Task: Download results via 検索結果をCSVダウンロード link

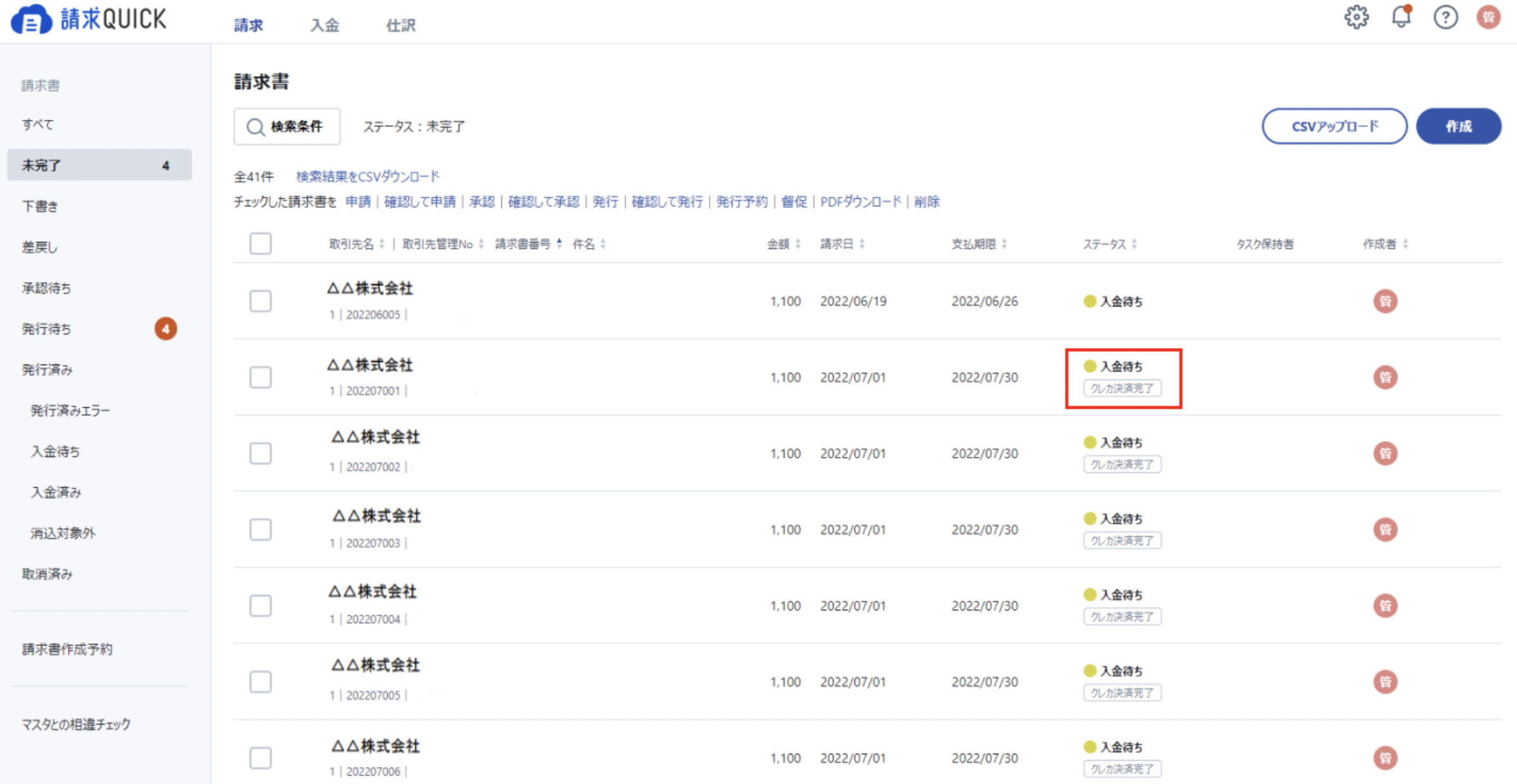Action: point(367,176)
